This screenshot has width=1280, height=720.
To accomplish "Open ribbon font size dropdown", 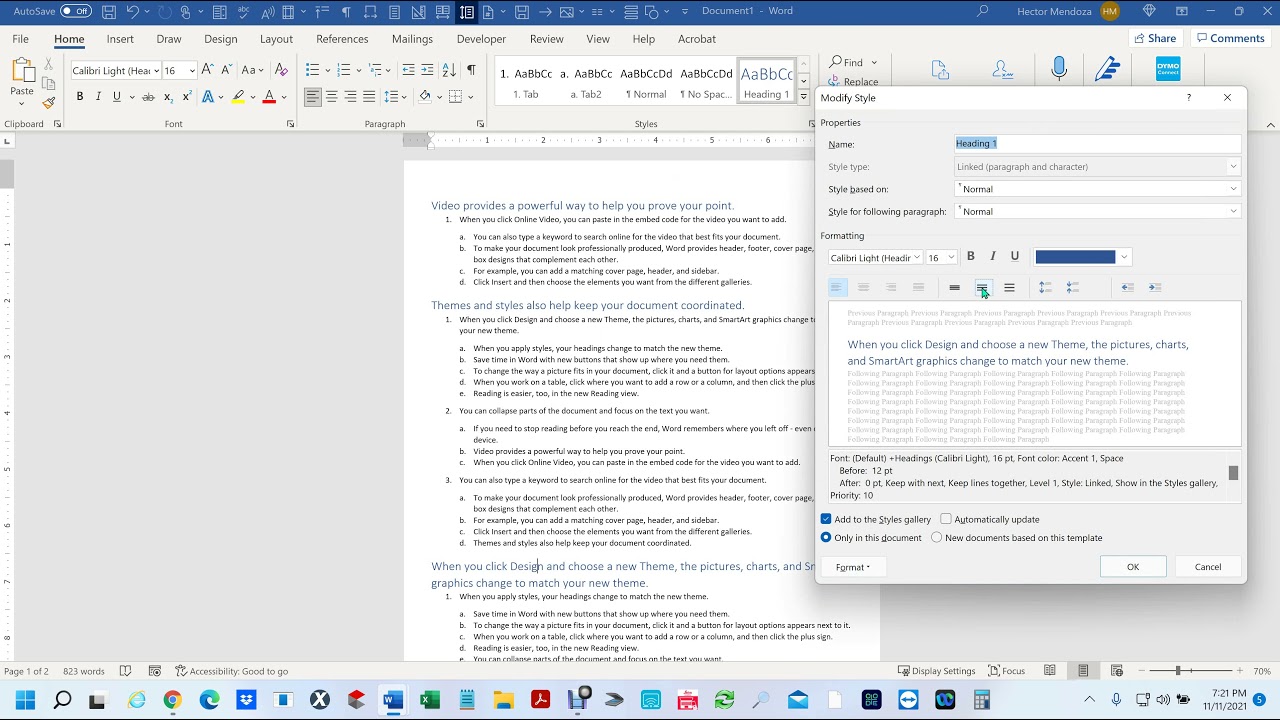I will [x=192, y=71].
